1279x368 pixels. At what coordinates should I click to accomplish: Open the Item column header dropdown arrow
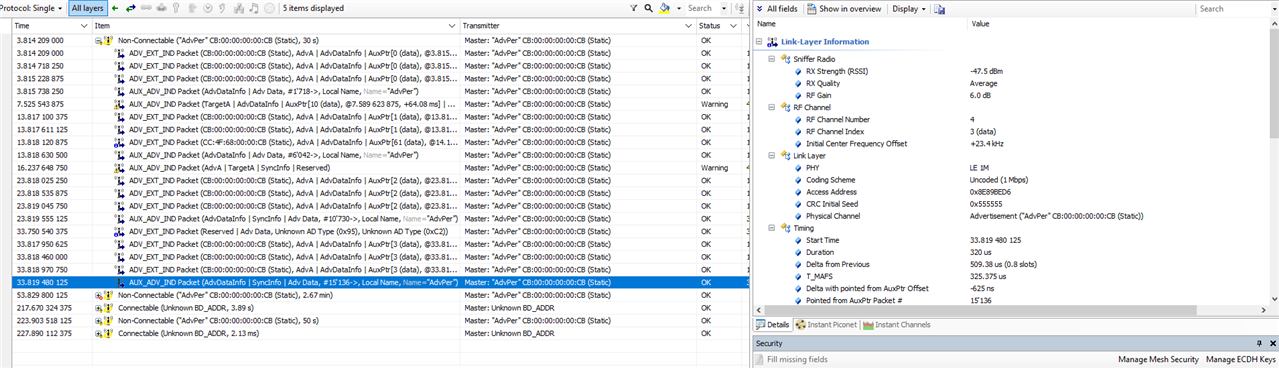click(452, 26)
